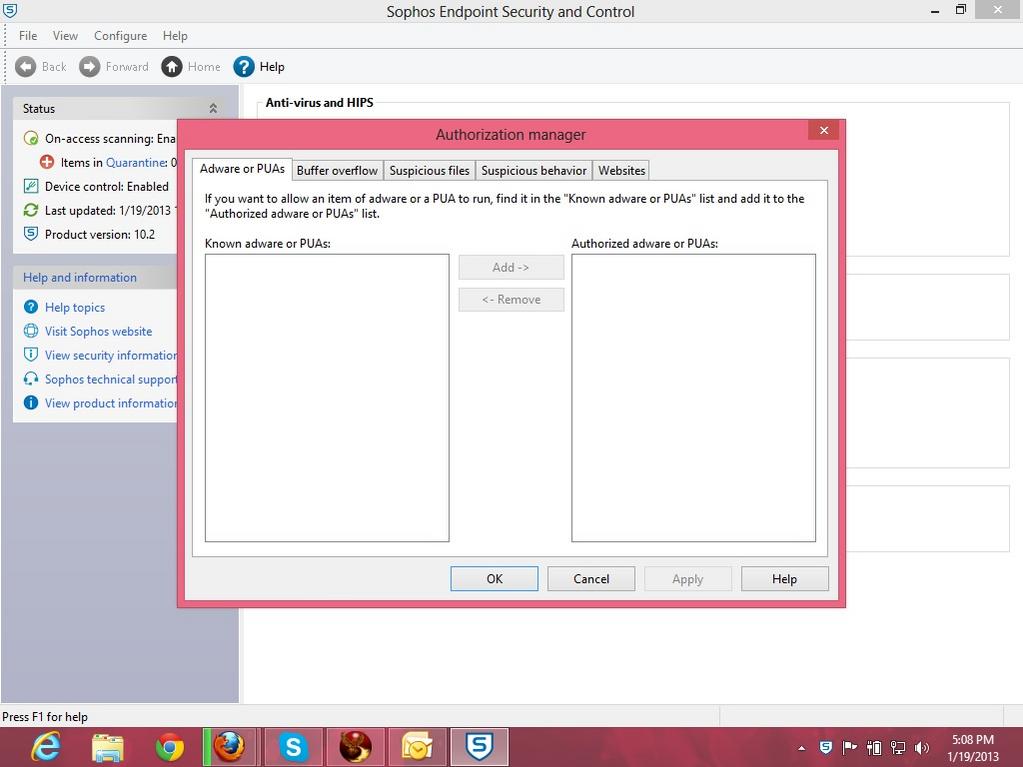Switch to Skype in the taskbar
1023x767 pixels.
[294, 747]
